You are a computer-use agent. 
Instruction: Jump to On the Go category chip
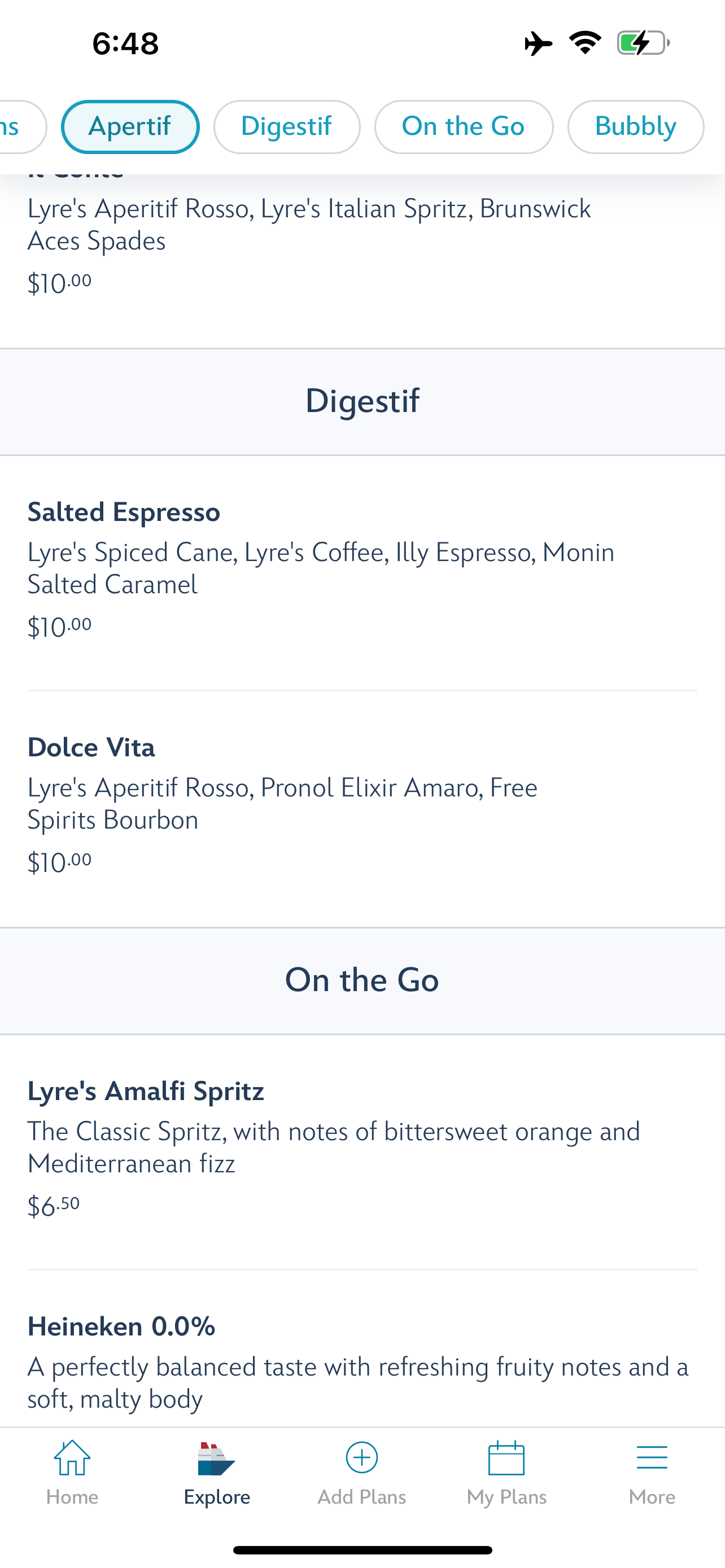click(x=463, y=126)
